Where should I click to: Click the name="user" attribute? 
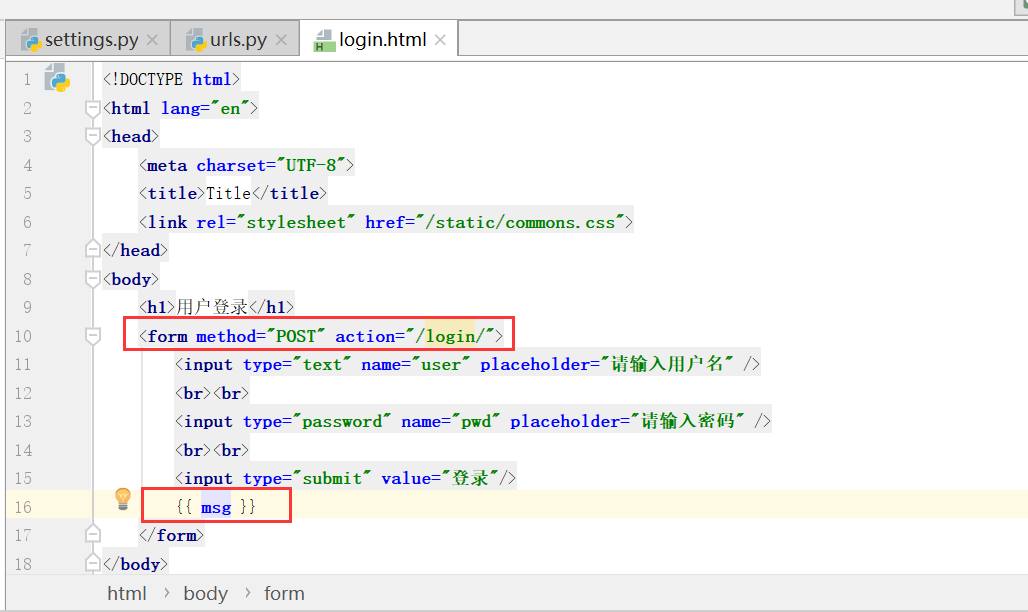point(416,364)
